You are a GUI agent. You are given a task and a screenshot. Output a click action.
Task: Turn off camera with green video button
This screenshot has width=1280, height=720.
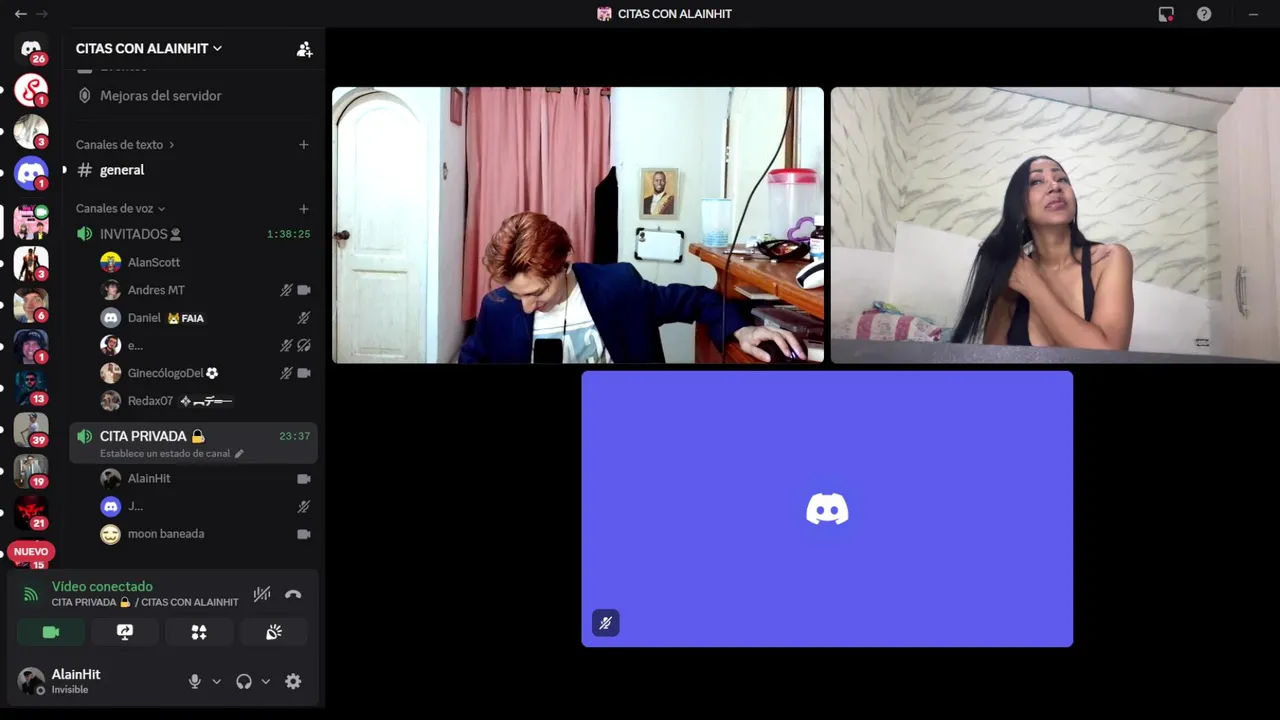click(51, 632)
